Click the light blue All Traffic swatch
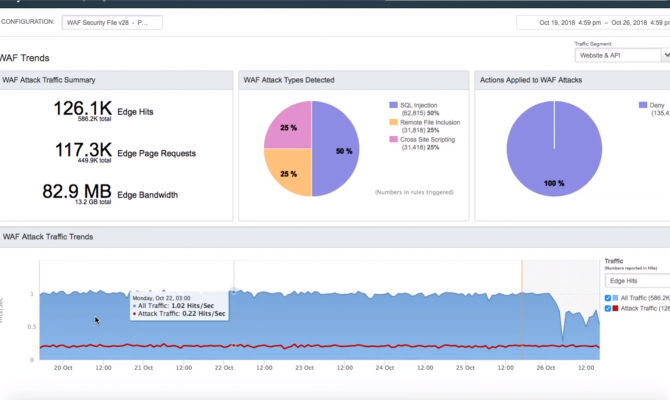670x400 pixels. click(615, 298)
